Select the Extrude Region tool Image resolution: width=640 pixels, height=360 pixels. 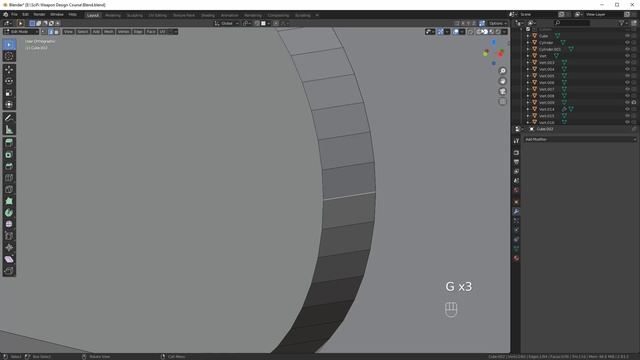tap(9, 143)
